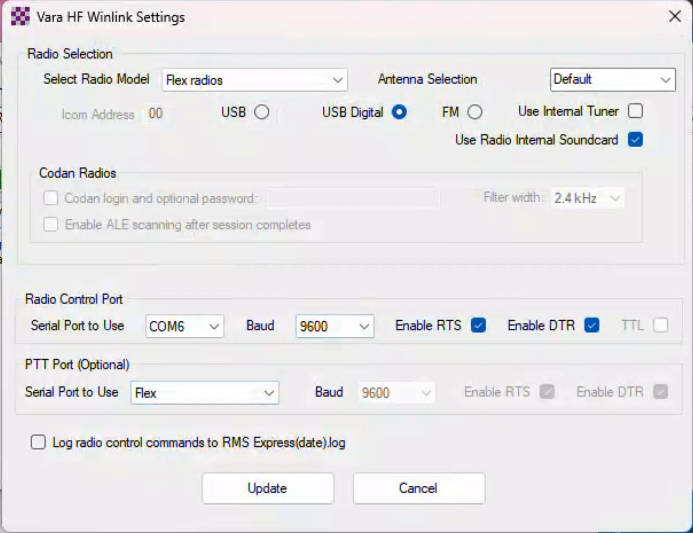Click the Icom Address field
The height and width of the screenshot is (533, 693).
pyautogui.click(x=156, y=114)
